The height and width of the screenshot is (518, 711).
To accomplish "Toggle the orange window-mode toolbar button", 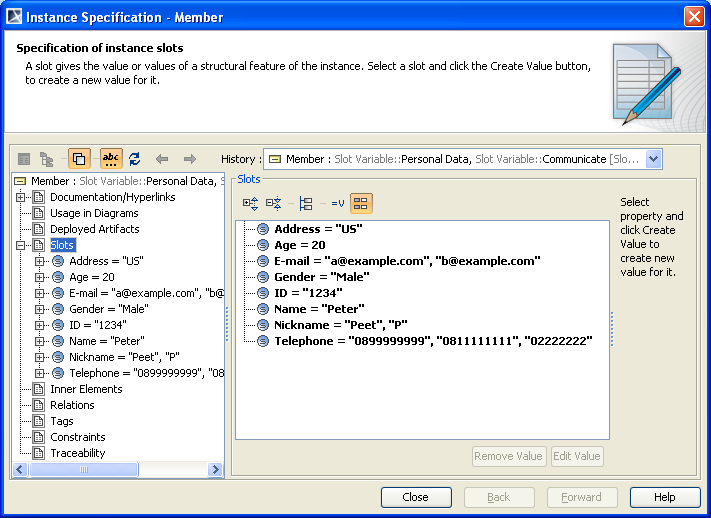I will pyautogui.click(x=79, y=159).
